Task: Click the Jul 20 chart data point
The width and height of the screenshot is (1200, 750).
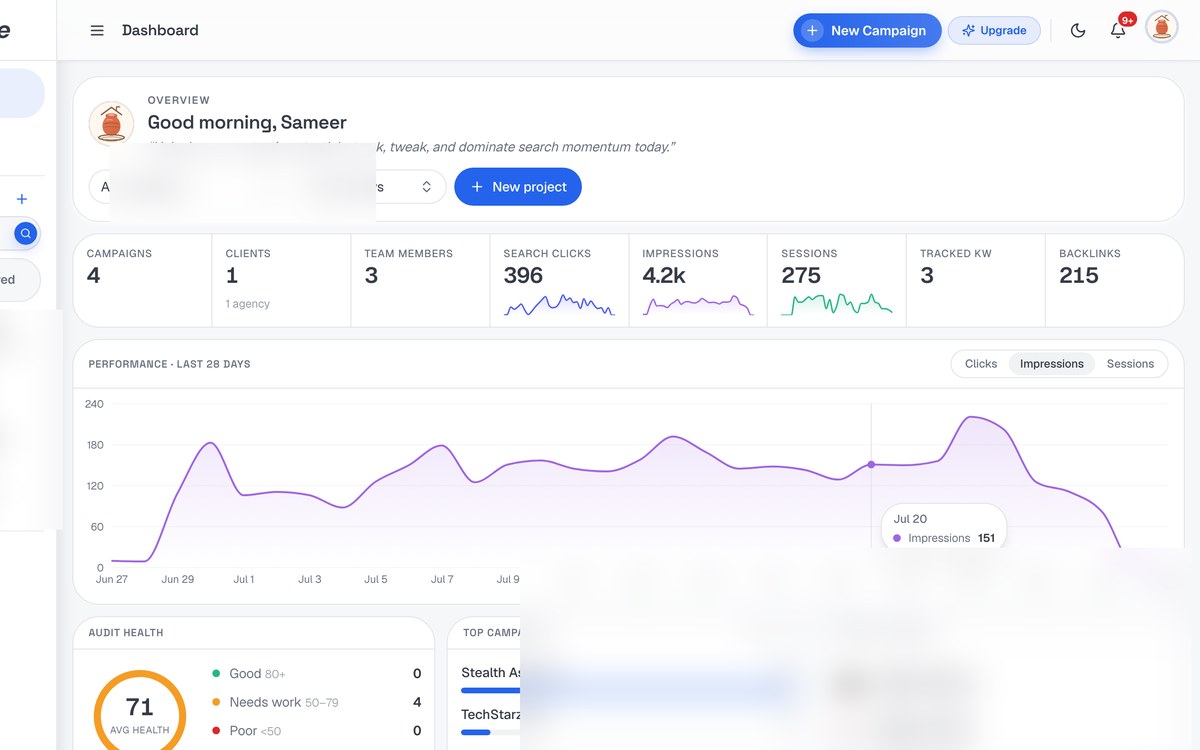Action: coord(871,464)
